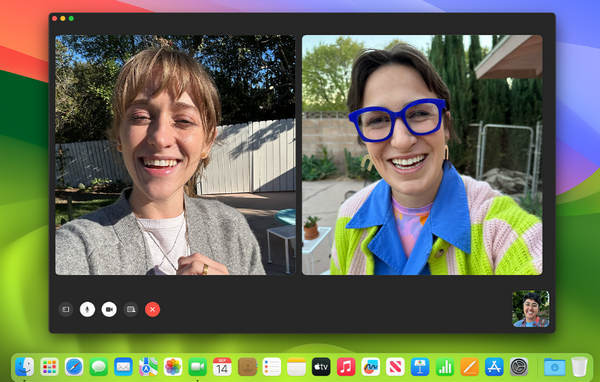The image size is (600, 382).
Task: Open the Notes app in the Dock
Action: pyautogui.click(x=297, y=367)
